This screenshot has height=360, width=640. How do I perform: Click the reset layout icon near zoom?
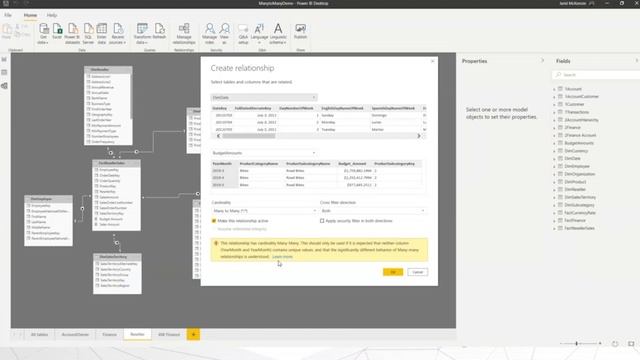coord(615,344)
